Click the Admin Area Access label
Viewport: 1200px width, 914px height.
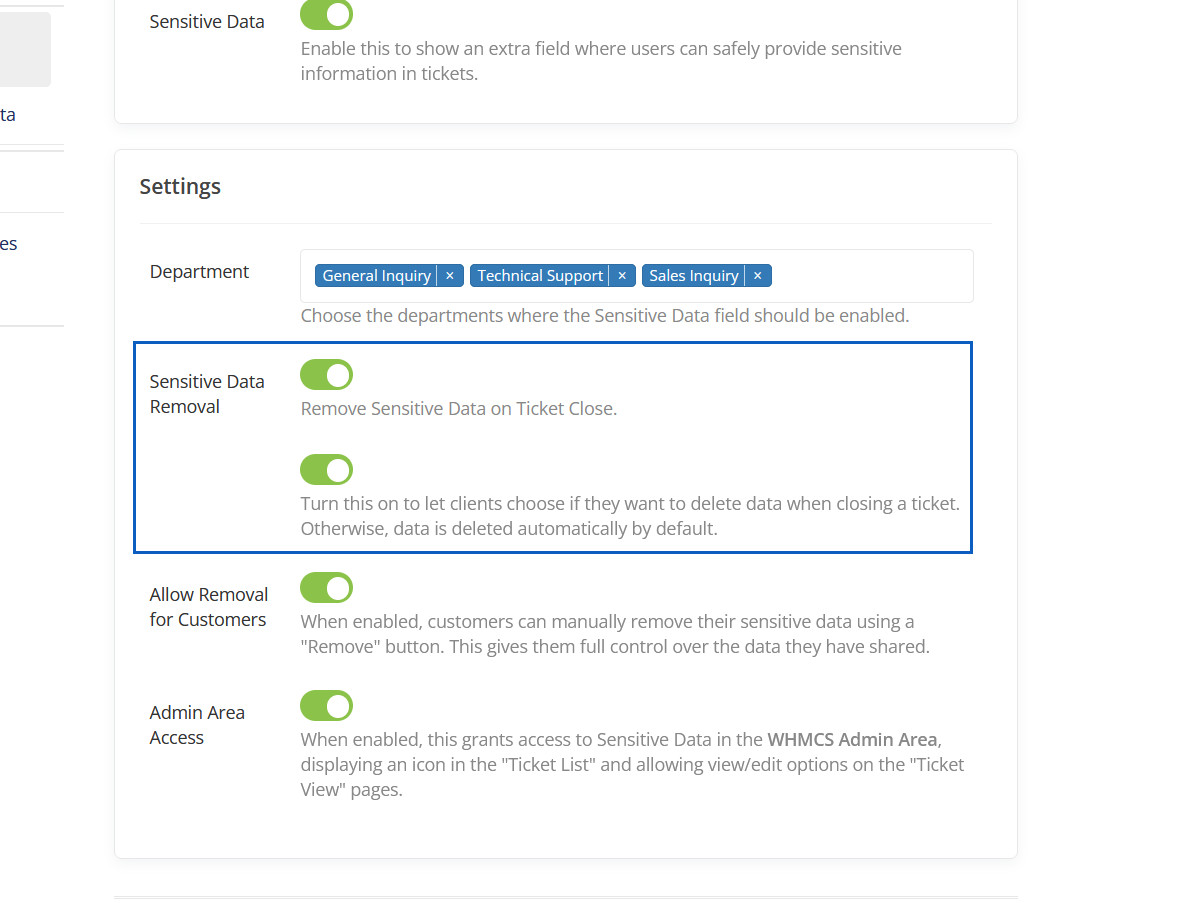[x=197, y=725]
